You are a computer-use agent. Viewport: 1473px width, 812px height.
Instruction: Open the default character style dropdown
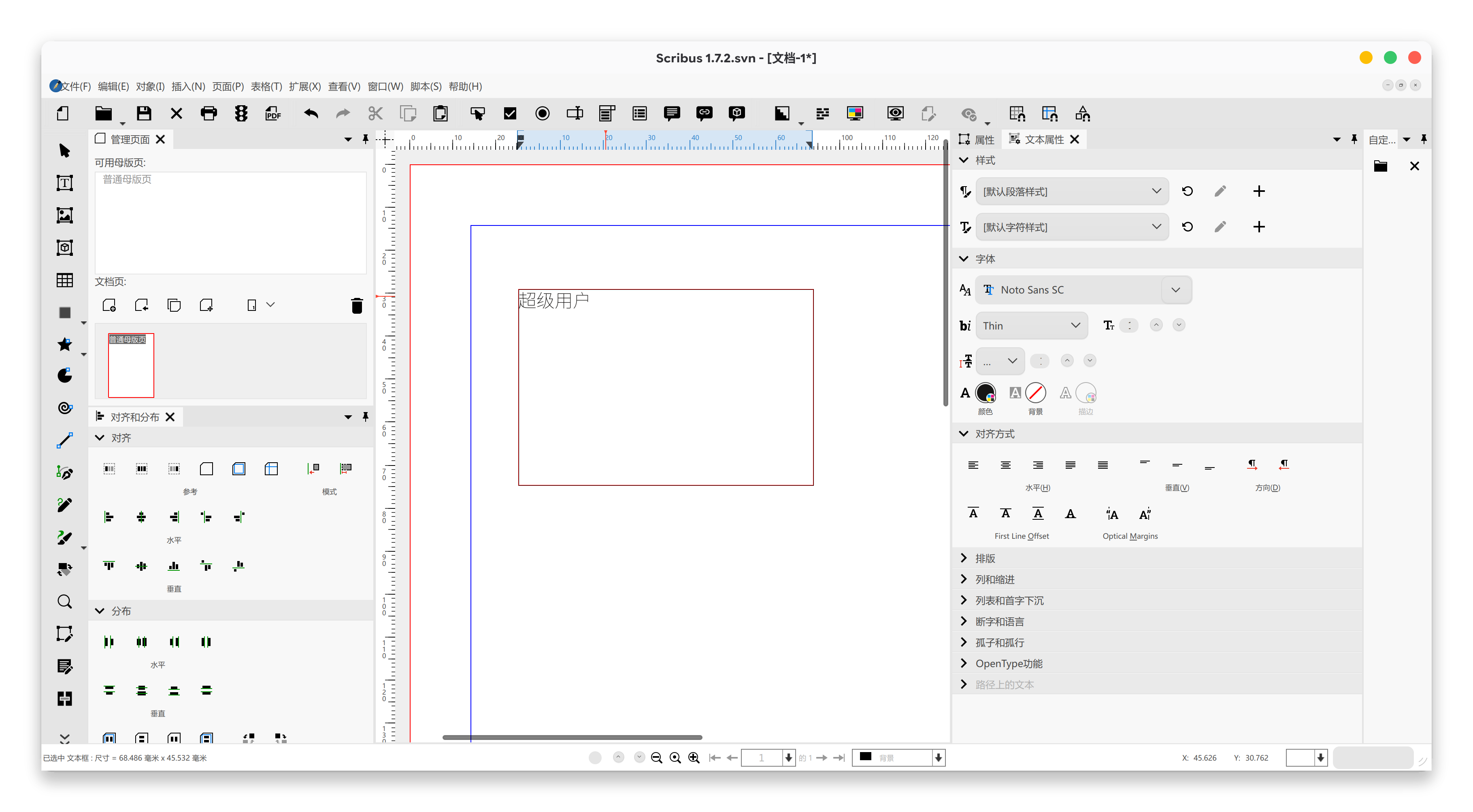point(1072,227)
